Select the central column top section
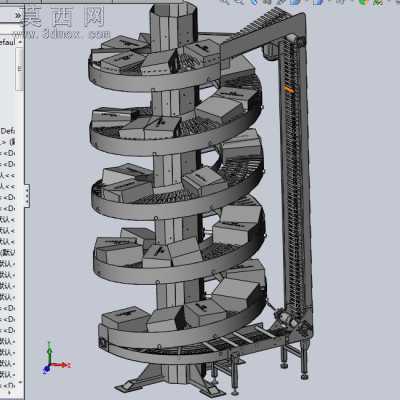 click(x=173, y=27)
